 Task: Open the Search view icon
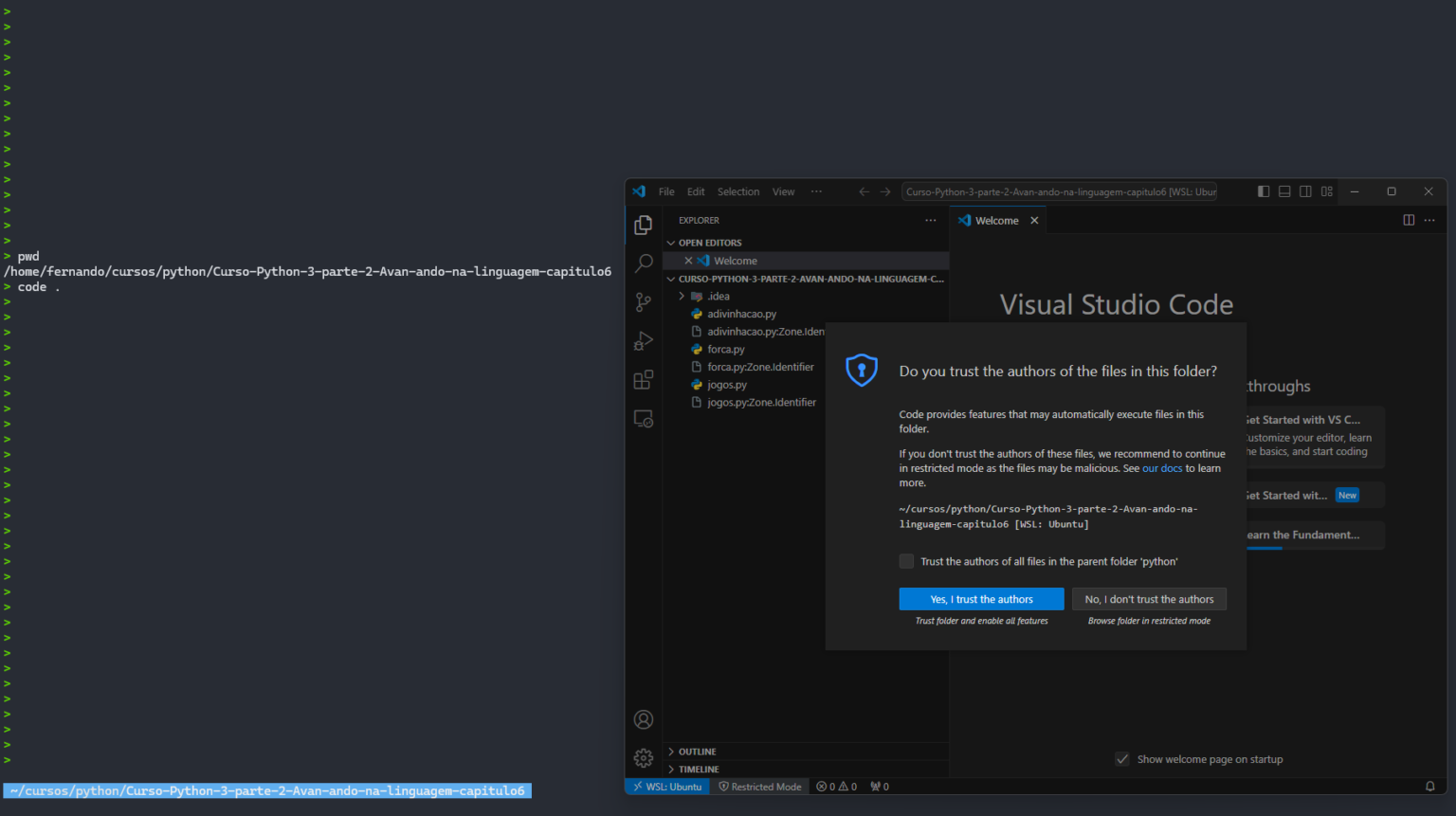point(644,263)
